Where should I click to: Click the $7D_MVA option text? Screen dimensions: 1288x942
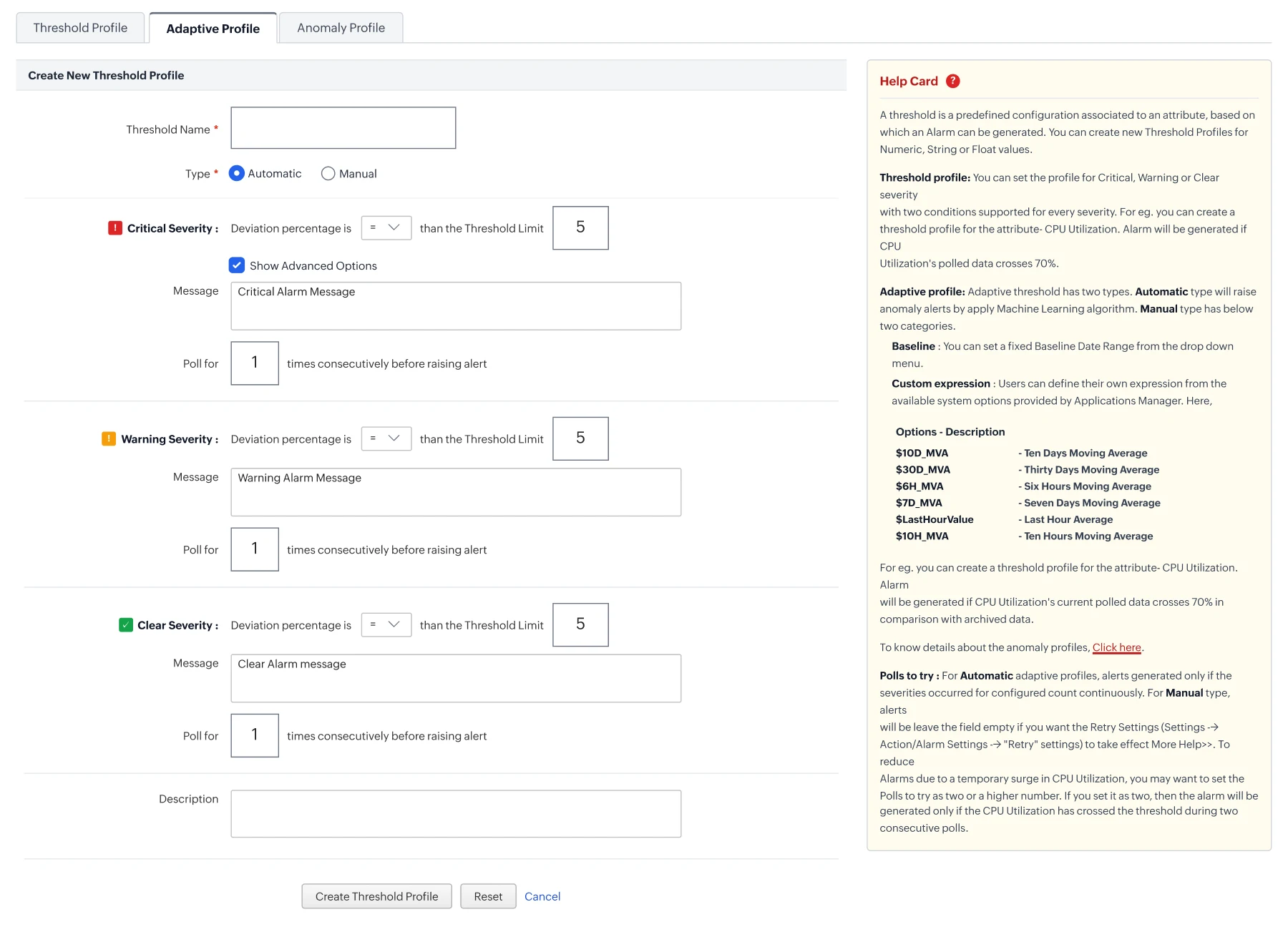pos(919,503)
